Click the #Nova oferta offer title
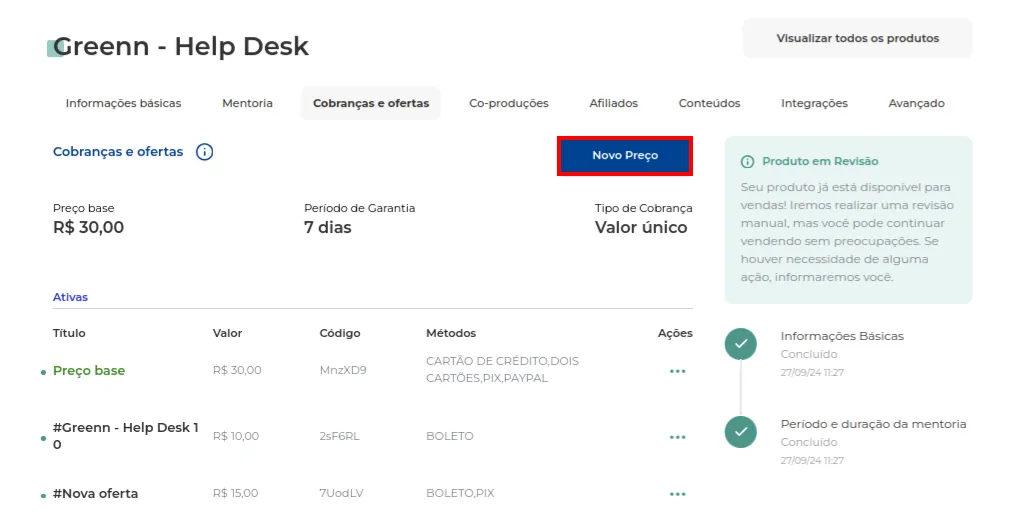 pos(96,494)
